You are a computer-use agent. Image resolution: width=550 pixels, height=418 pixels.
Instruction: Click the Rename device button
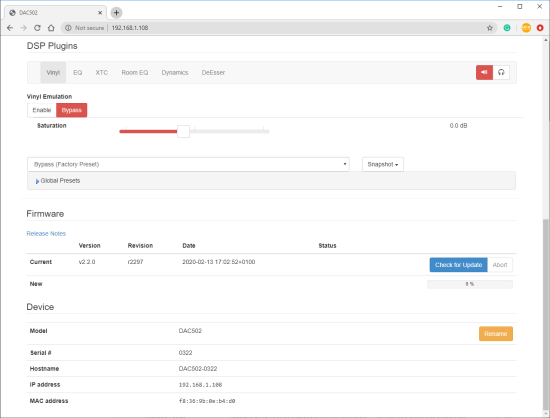[x=496, y=333]
